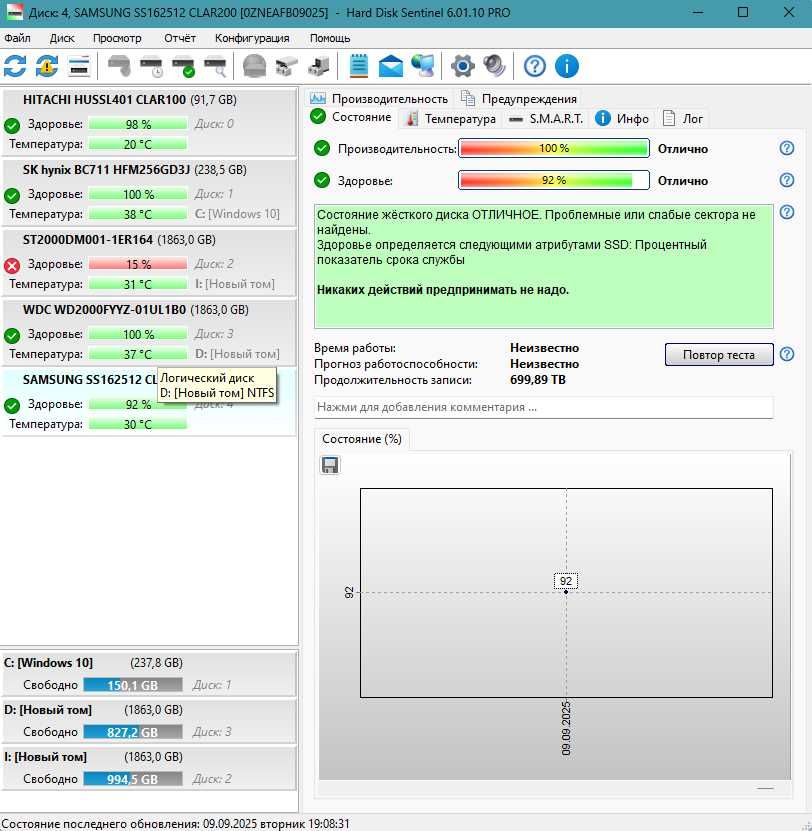The image size is (812, 831).
Task: Click the question mark Help toolbar icon
Action: (535, 66)
